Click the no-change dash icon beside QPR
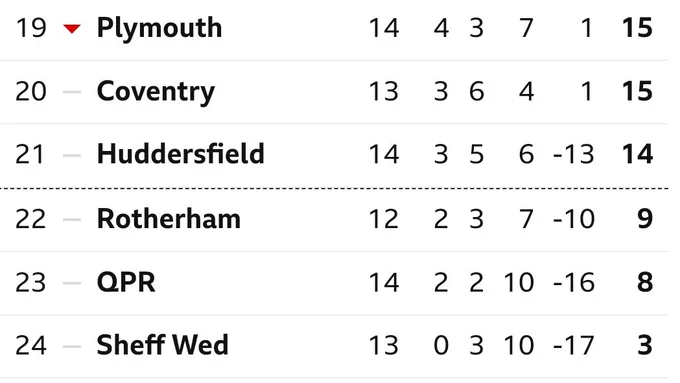Viewport: 680px width, 383px height. click(x=72, y=283)
